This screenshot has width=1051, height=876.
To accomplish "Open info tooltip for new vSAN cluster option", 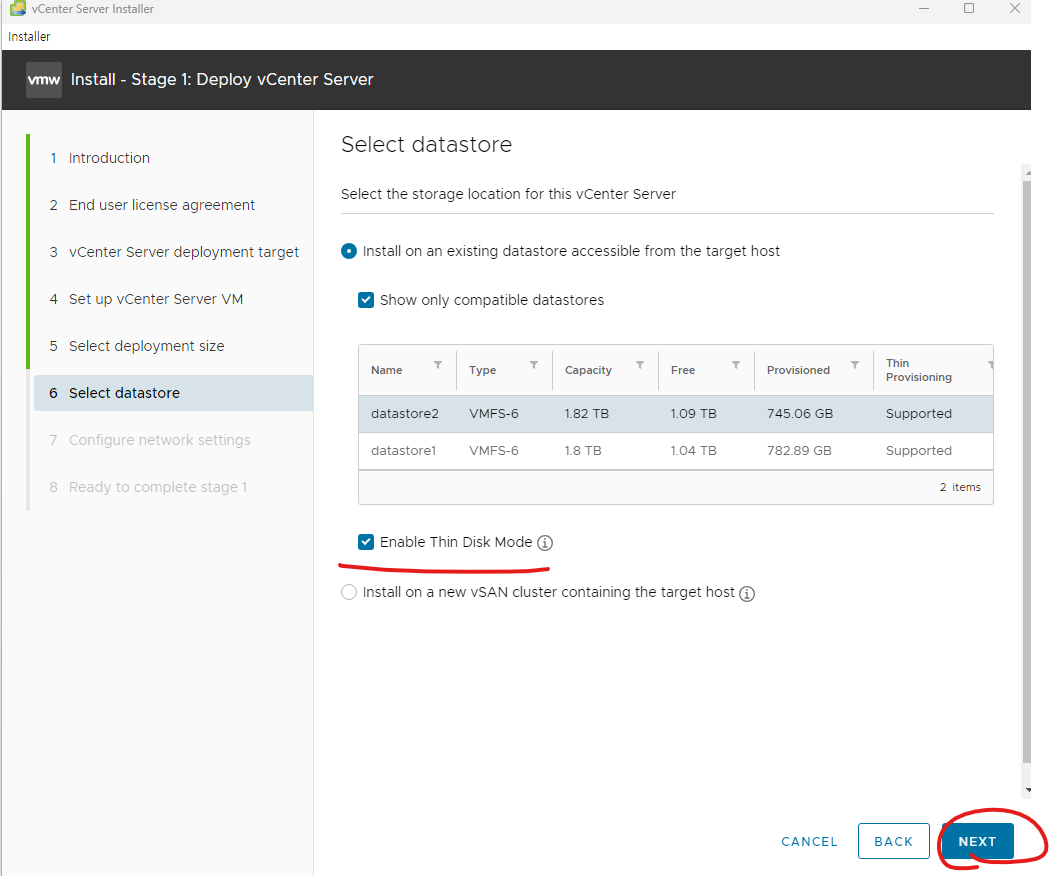I will tap(747, 594).
